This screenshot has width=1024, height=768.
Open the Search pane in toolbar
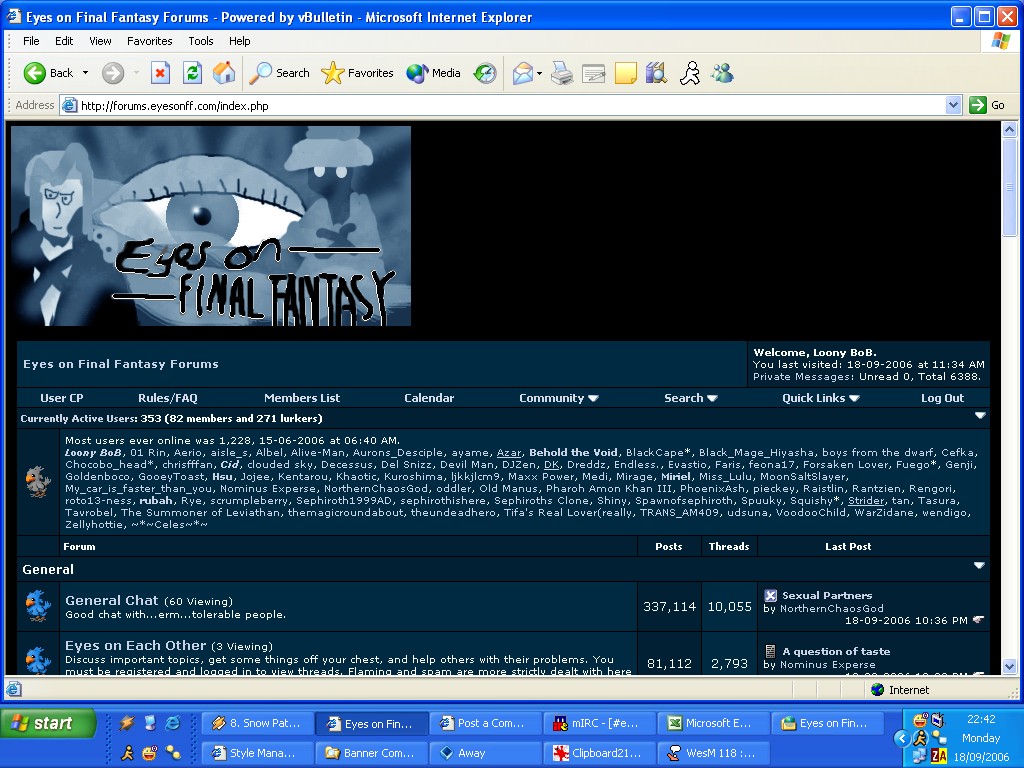(280, 73)
